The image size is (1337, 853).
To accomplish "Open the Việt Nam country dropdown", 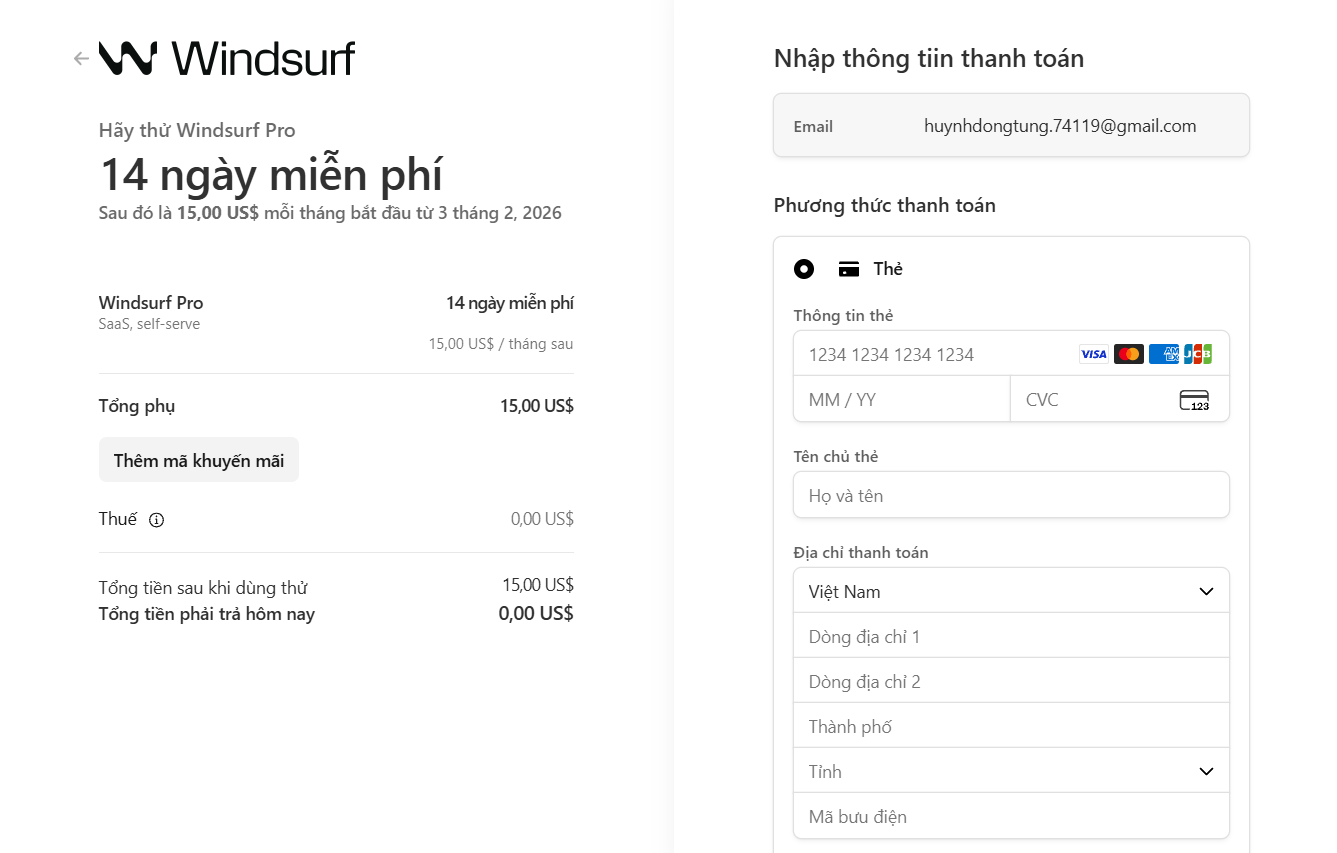I will tap(1011, 590).
